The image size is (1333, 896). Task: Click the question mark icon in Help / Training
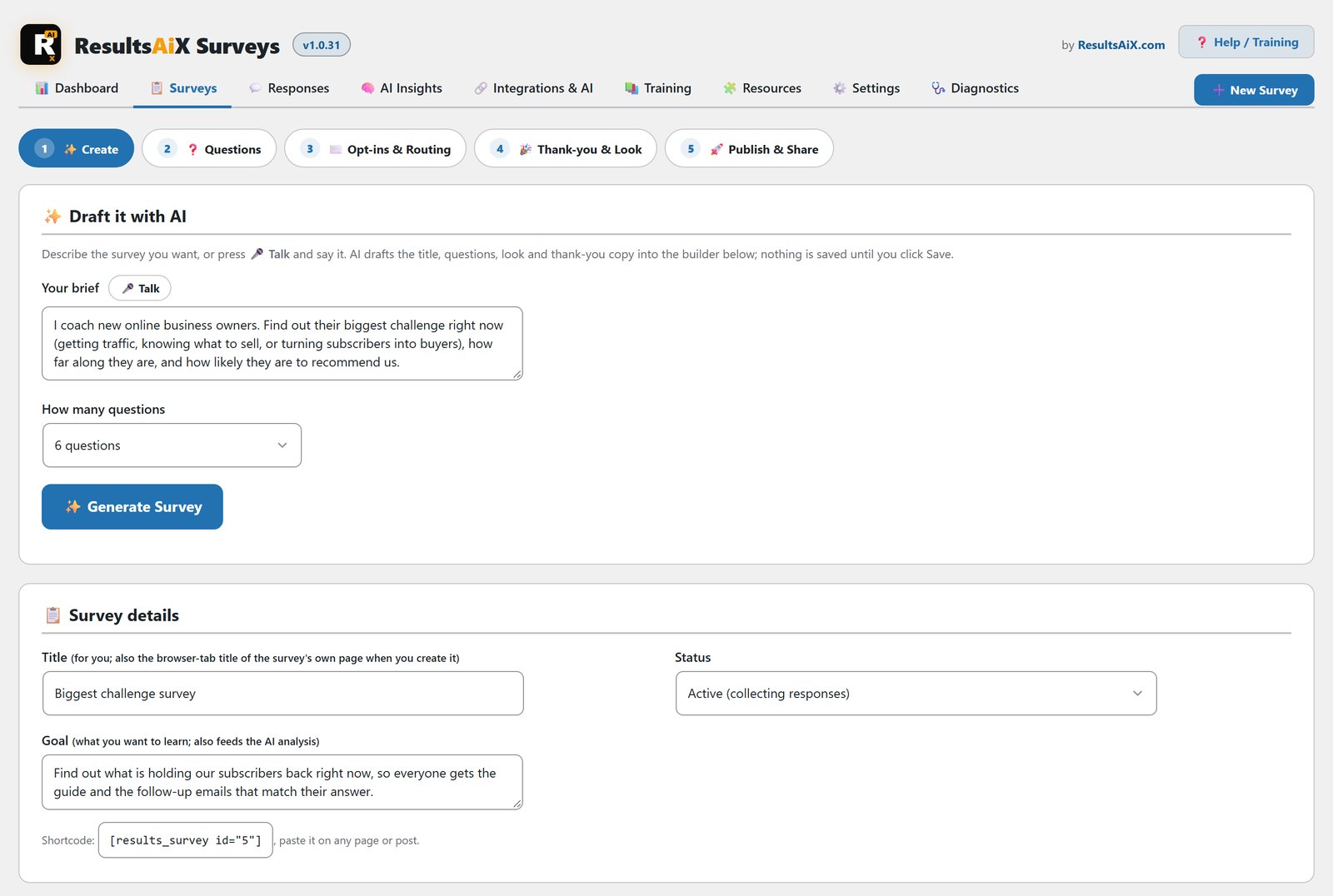tap(1201, 42)
